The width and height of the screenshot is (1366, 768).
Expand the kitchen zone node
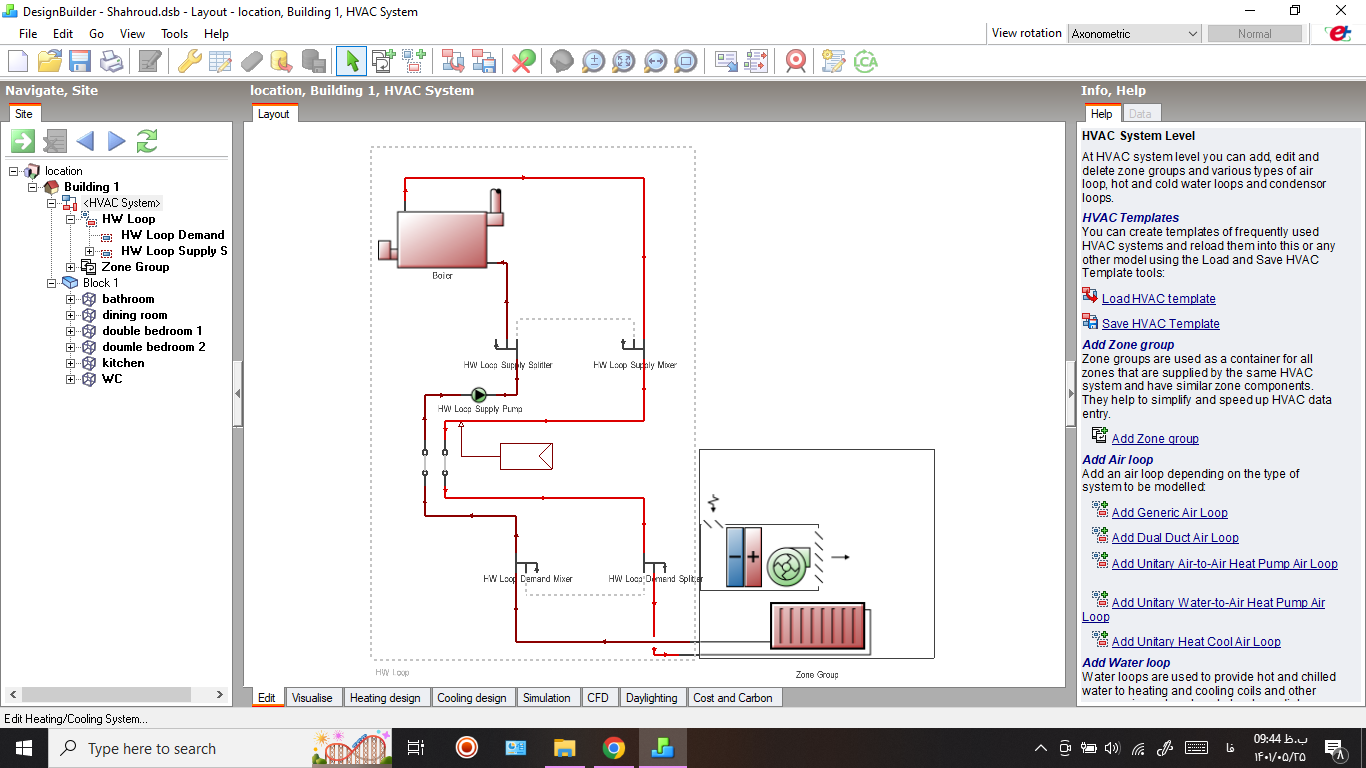pos(70,363)
